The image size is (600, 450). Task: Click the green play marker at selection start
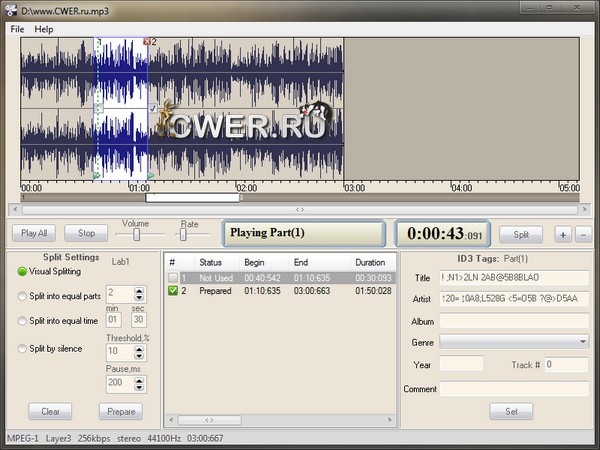[97, 175]
